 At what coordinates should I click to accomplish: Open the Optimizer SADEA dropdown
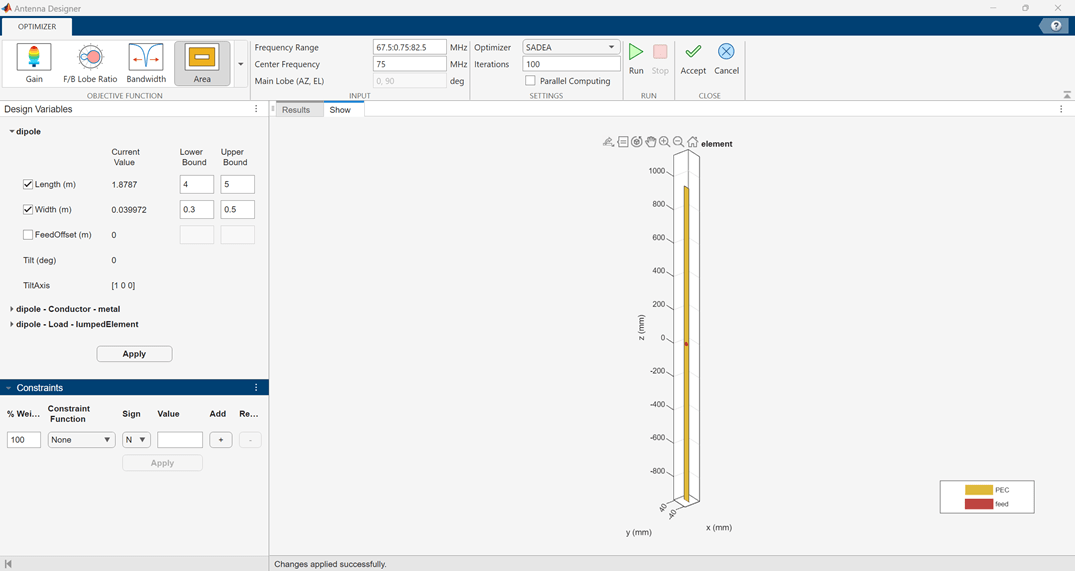tap(571, 47)
